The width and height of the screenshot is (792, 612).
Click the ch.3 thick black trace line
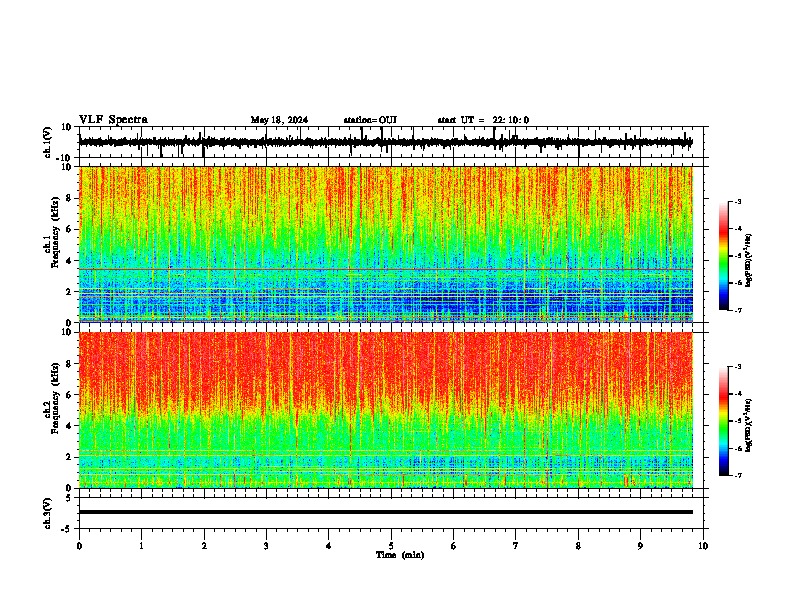coord(386,512)
